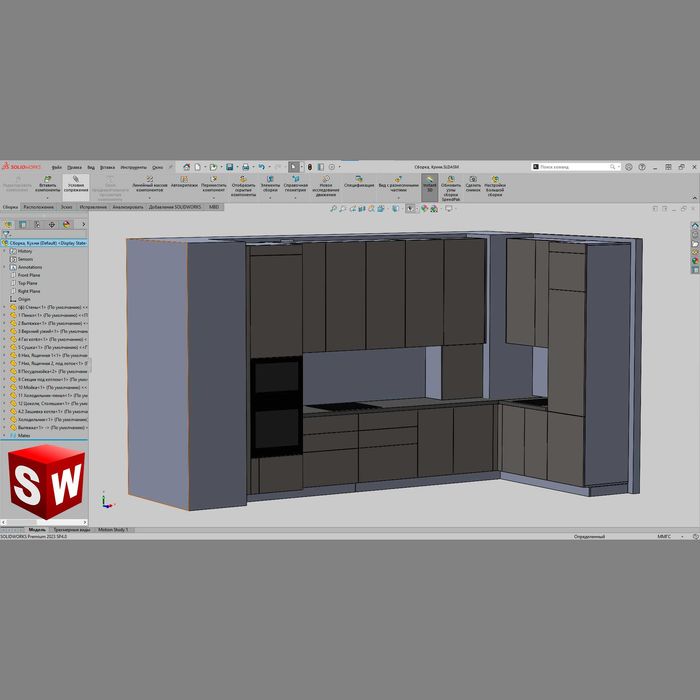The height and width of the screenshot is (700, 700).
Task: Select the 10 Мойка component
Action: pos(49,388)
